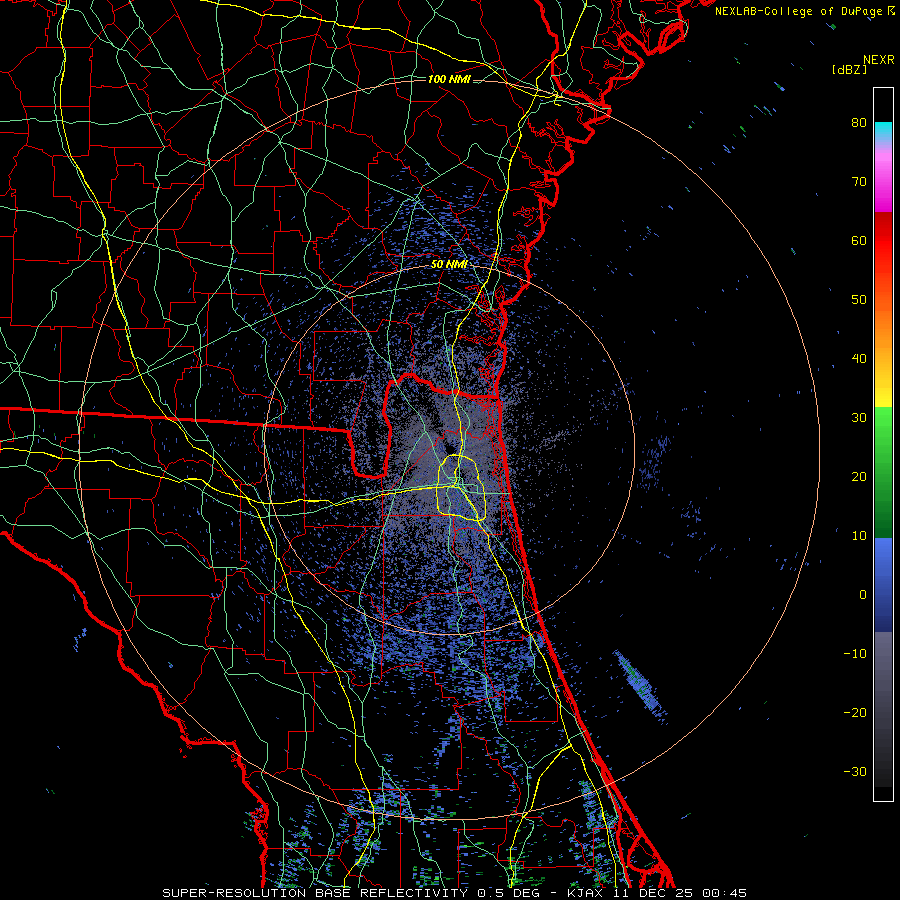Screen dimensions: 900x900
Task: Click the 10 dBZ scale label
Action: pyautogui.click(x=859, y=536)
